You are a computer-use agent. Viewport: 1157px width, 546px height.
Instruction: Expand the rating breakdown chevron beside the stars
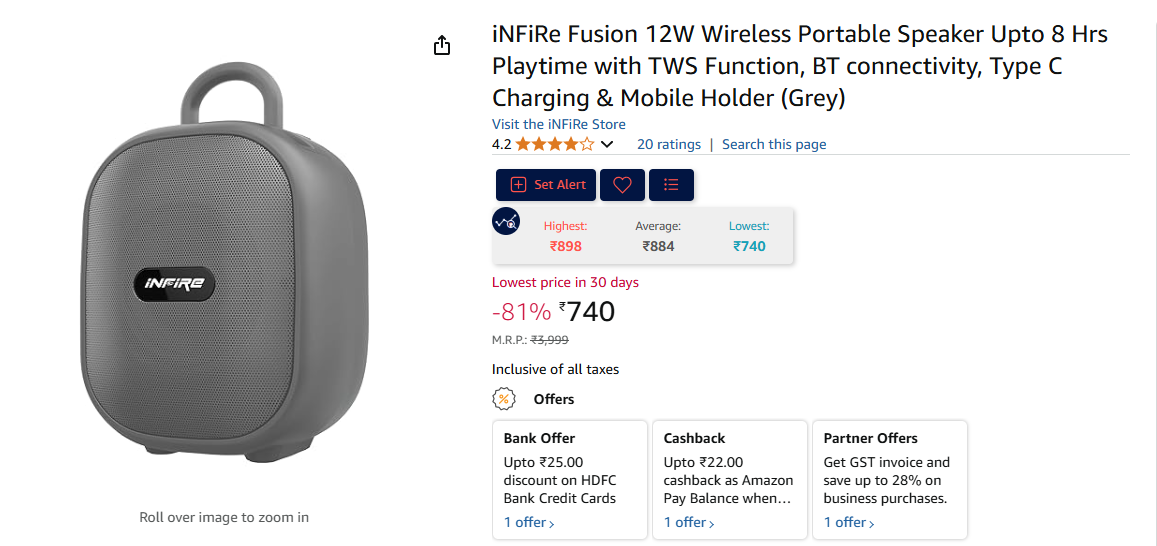607,145
